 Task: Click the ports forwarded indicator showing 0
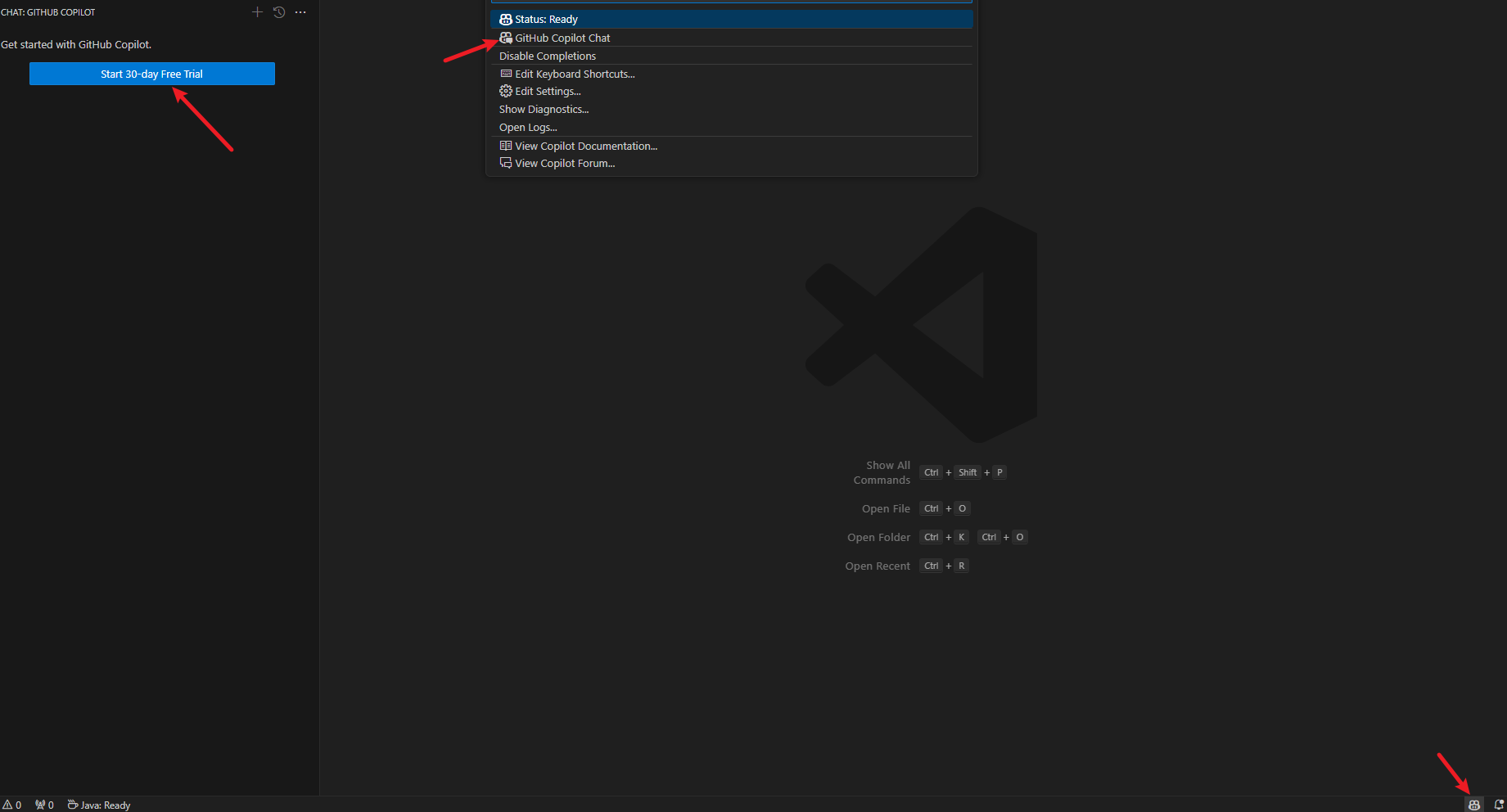[44, 805]
